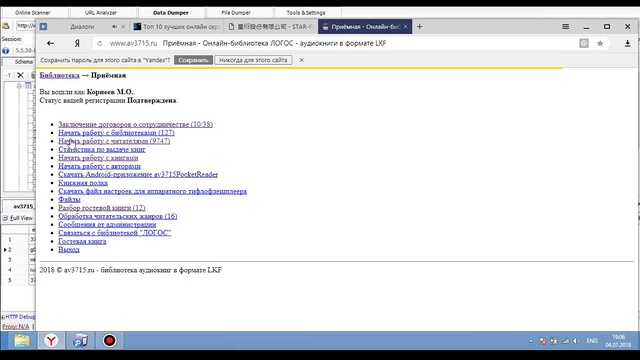Reload the av3715.ru page
The height and width of the screenshot is (360, 640).
pos(100,43)
